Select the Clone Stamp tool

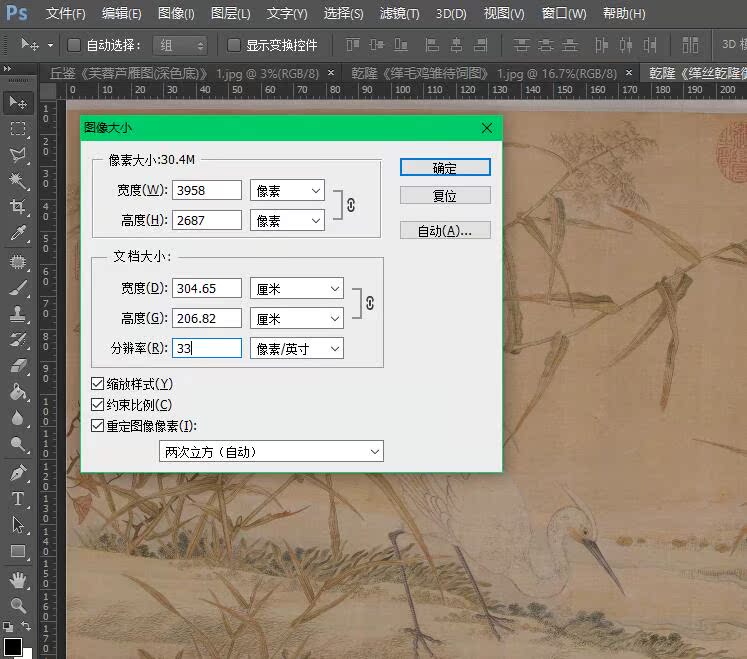18,314
